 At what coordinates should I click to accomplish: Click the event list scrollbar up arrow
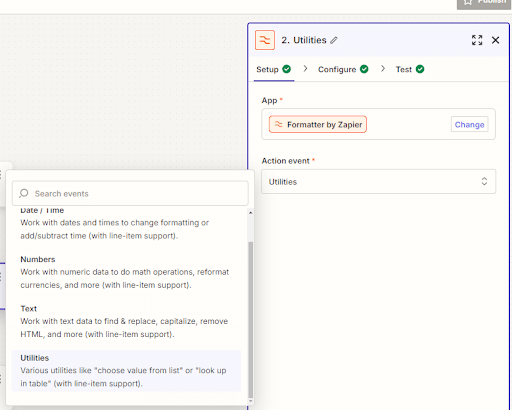251,212
